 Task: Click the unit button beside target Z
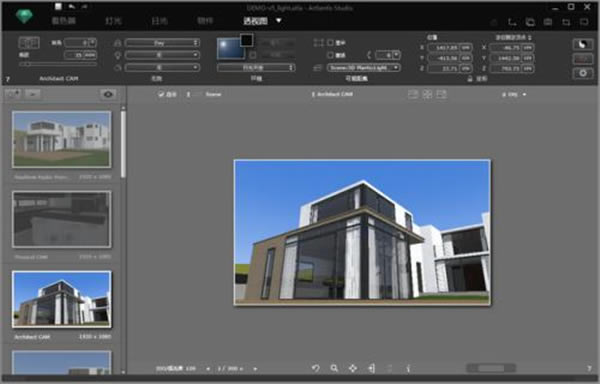pos(528,68)
